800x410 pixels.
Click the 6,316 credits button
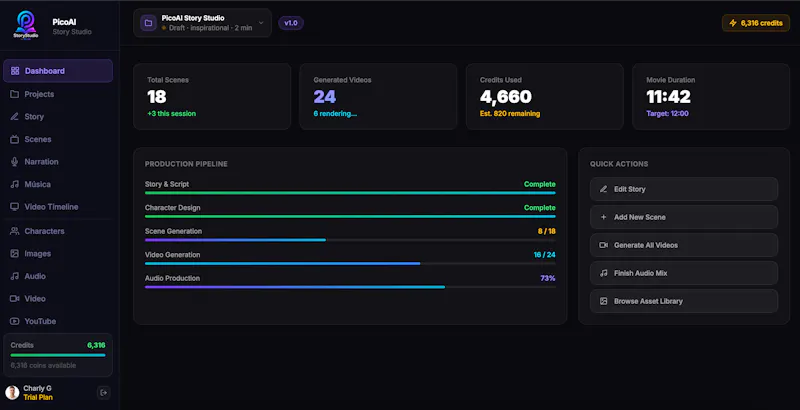pyautogui.click(x=756, y=23)
